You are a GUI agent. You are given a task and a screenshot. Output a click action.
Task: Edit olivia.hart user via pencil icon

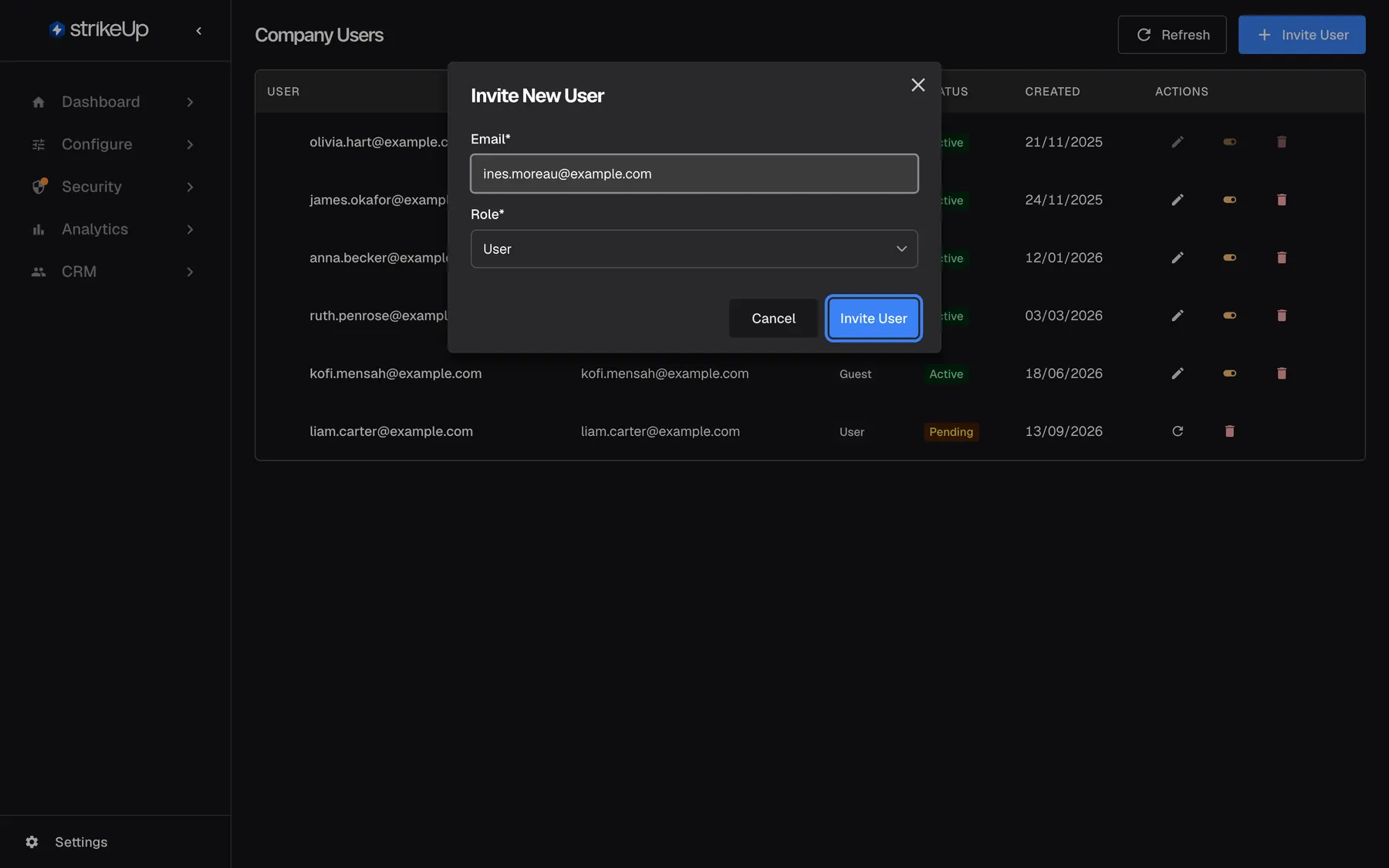point(1178,142)
